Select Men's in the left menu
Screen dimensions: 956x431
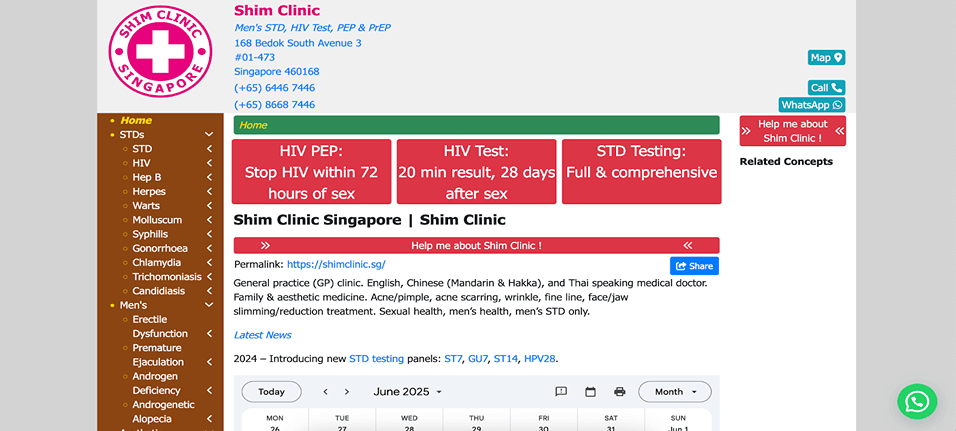[x=133, y=305]
